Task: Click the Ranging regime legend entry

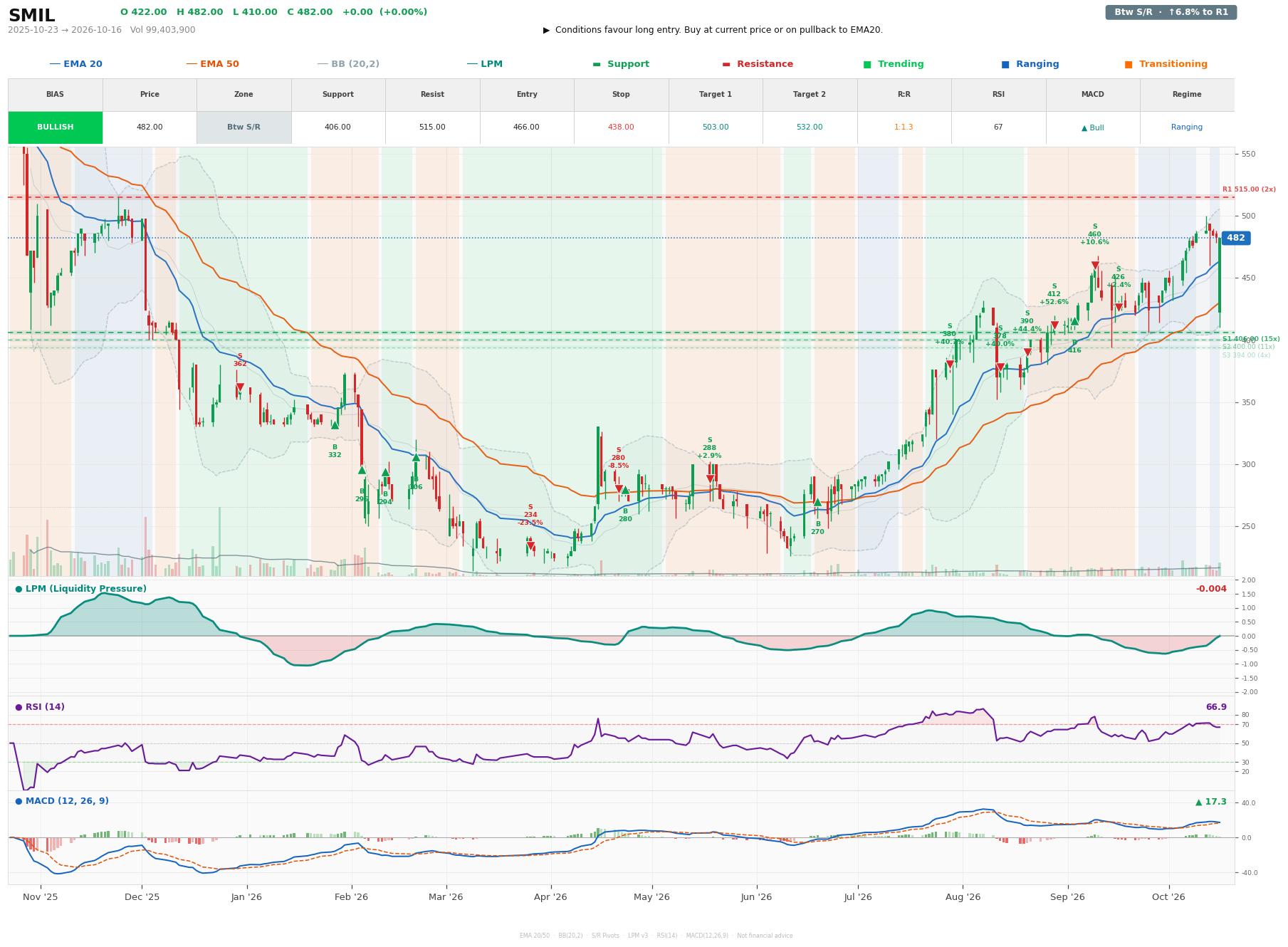Action: click(1030, 64)
